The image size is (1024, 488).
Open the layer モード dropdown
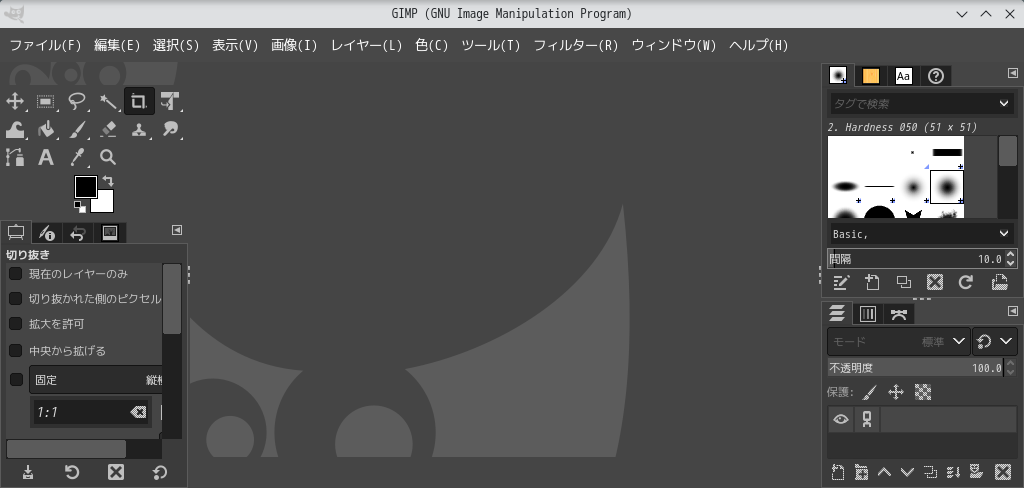point(899,341)
